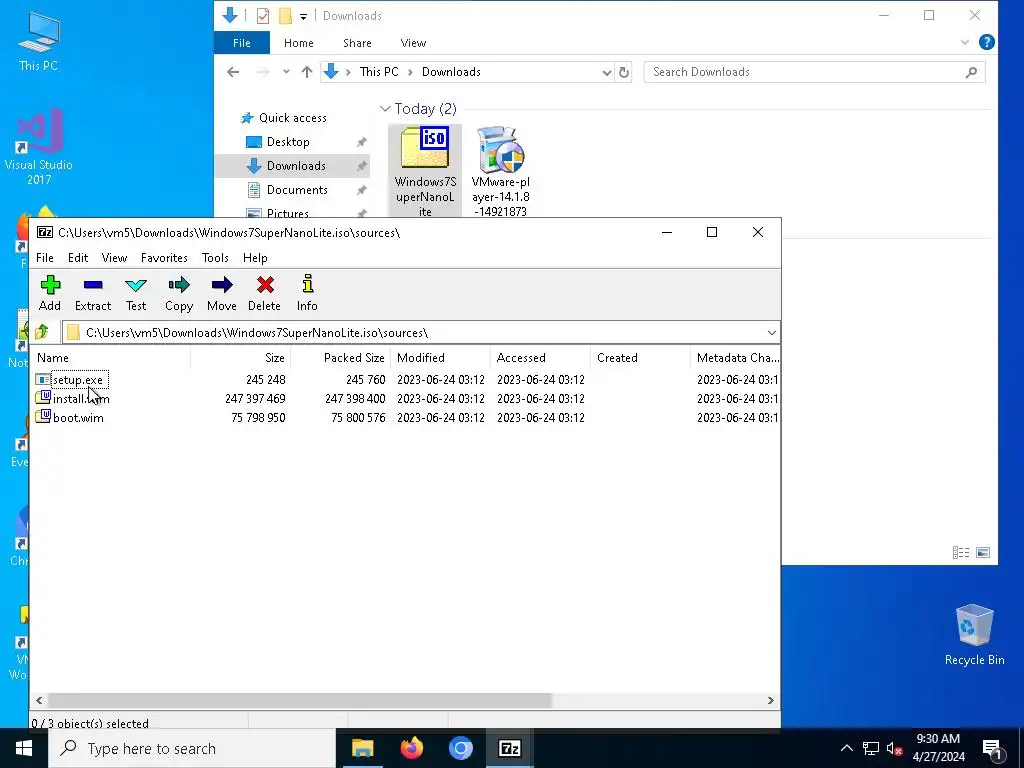Show hidden system tray icons

pos(846,748)
